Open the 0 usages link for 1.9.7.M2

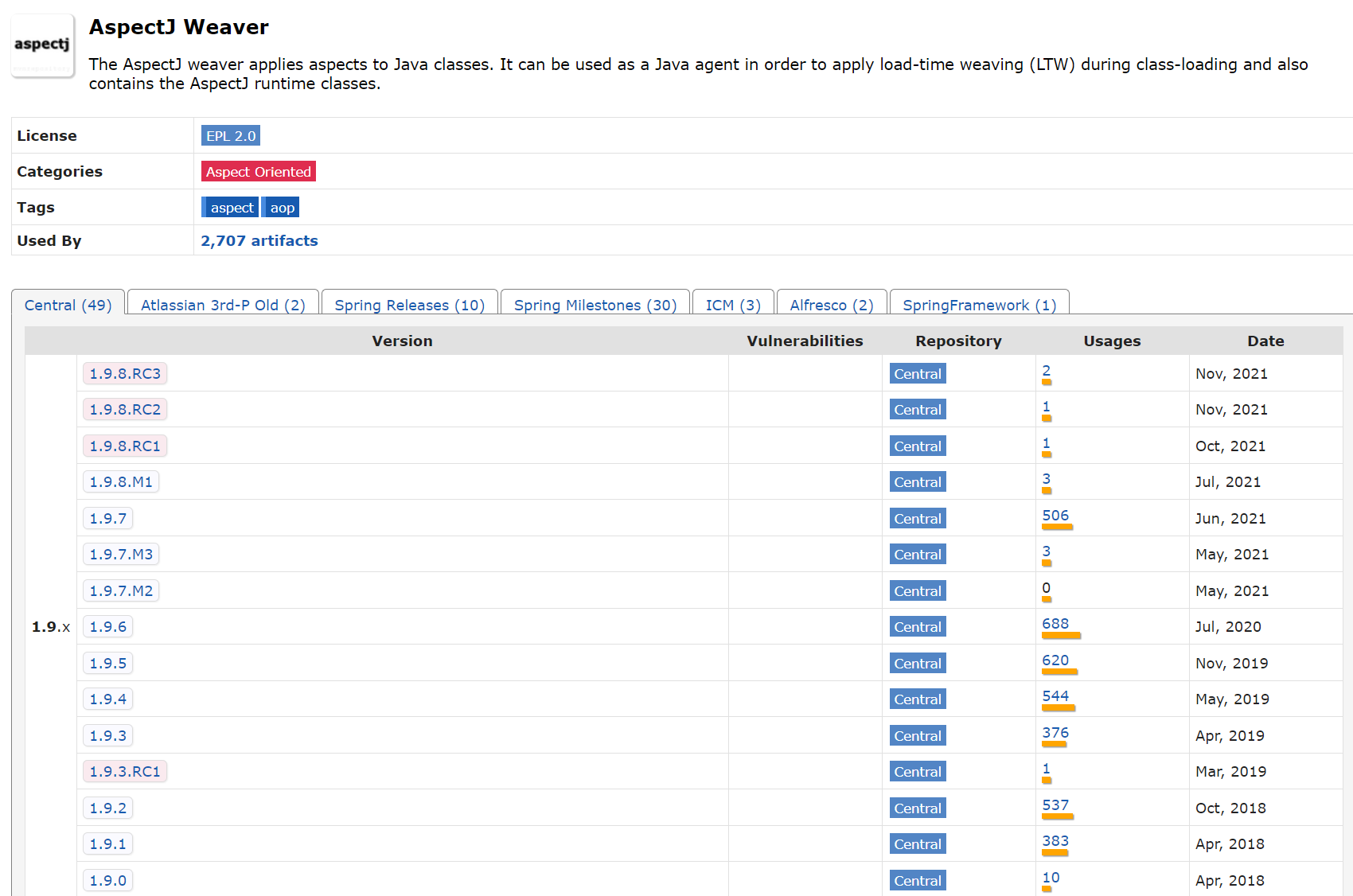pyautogui.click(x=1047, y=587)
